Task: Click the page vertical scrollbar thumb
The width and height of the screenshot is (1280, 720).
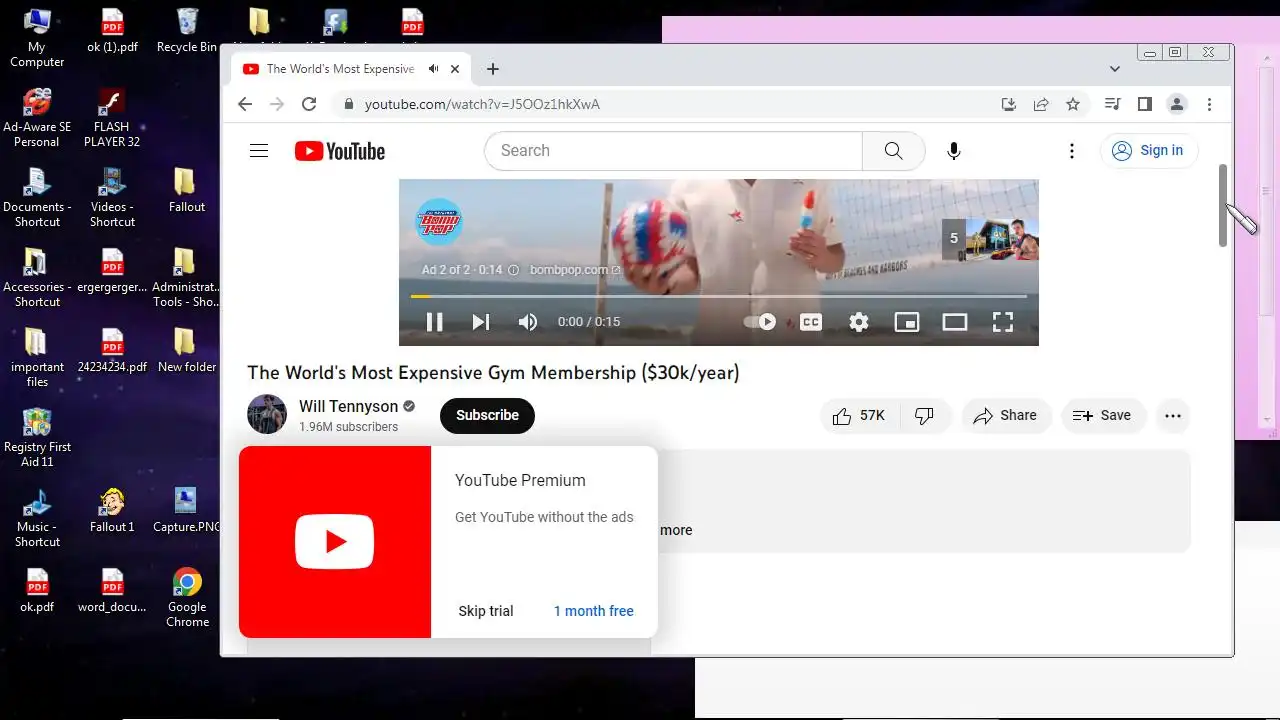Action: point(1222,205)
